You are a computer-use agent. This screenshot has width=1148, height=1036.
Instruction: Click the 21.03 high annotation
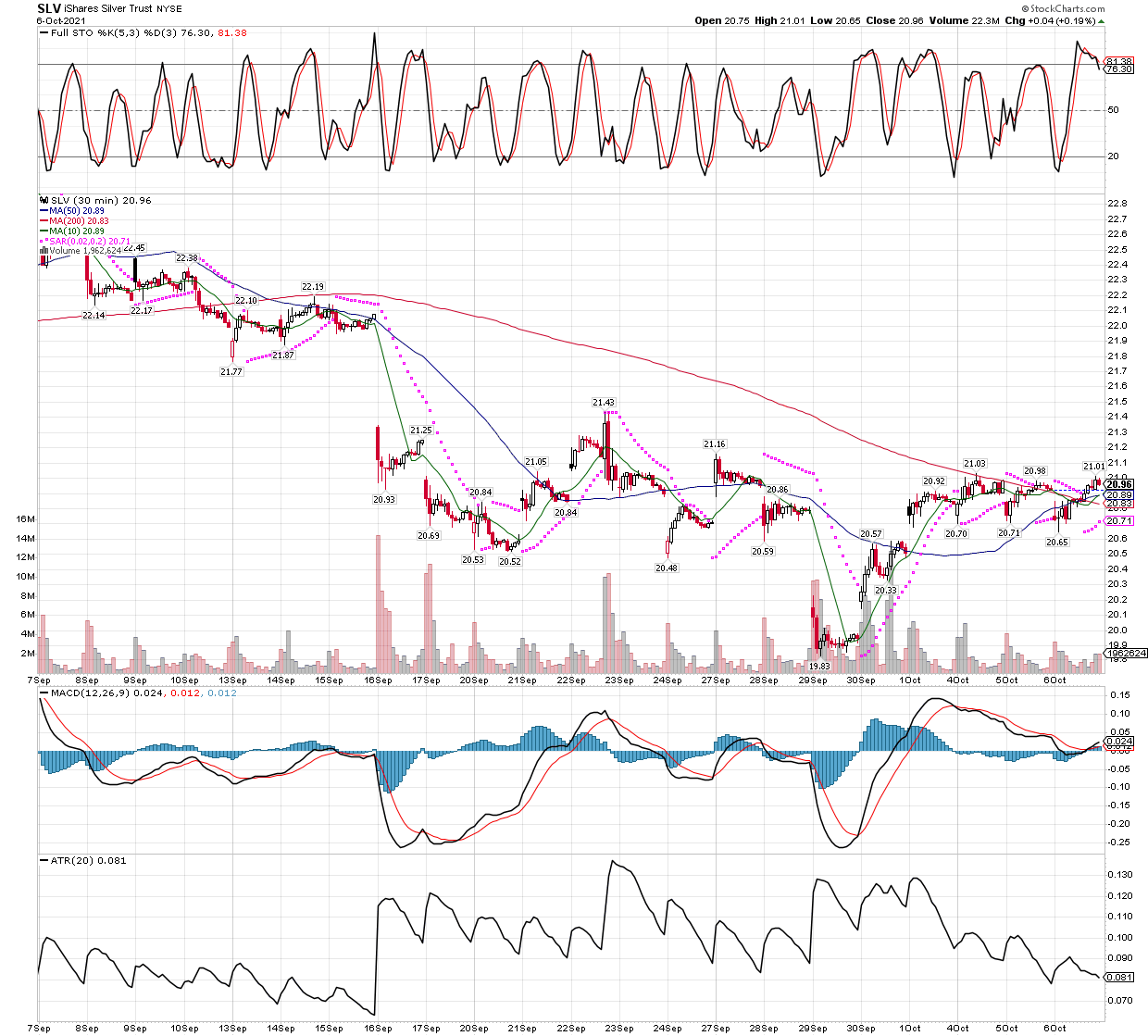[x=975, y=464]
